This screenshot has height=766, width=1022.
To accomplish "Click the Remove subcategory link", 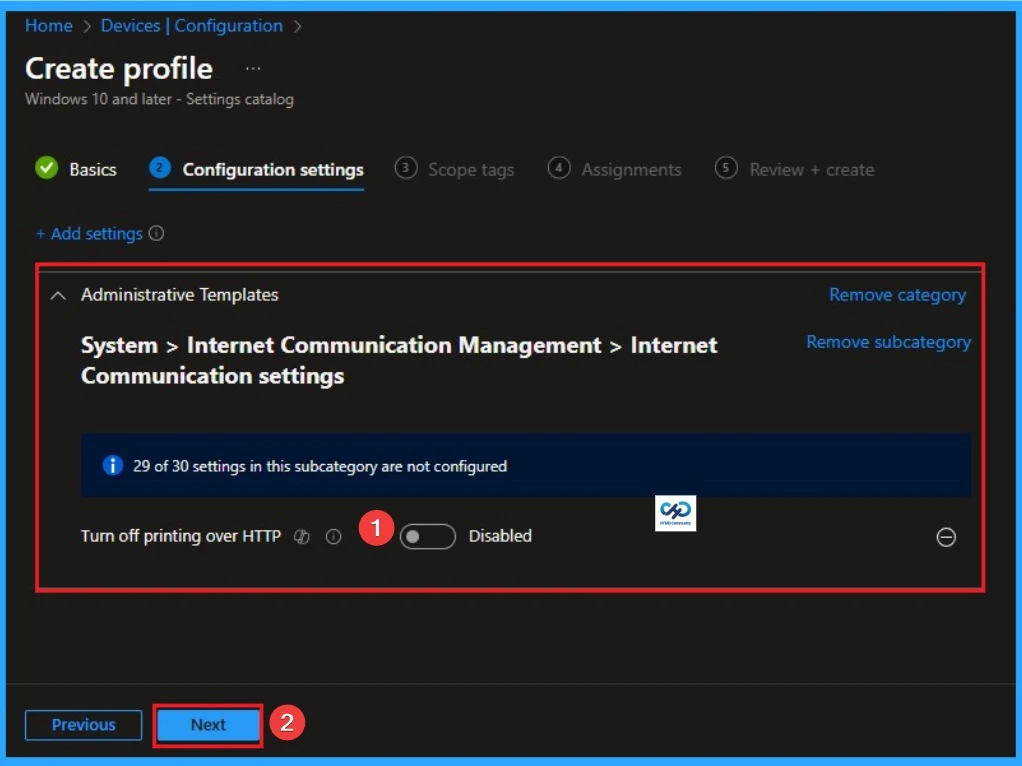I will click(x=888, y=341).
